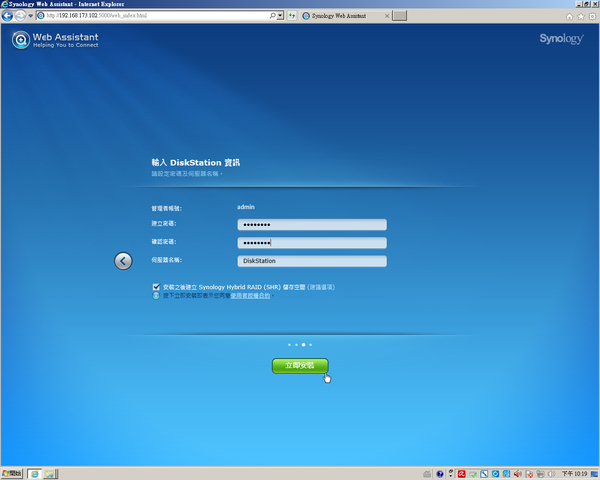Screen dimensions: 600x480
Task: Click the Explorer folder taskbar icon
Action: pos(50,474)
